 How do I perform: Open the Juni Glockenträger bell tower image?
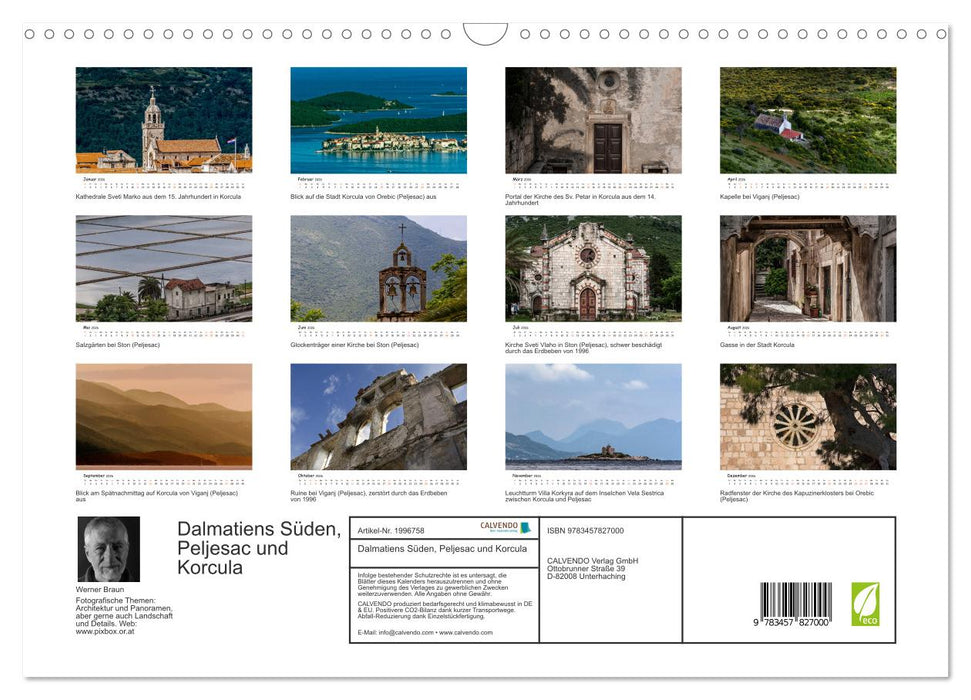(377, 268)
